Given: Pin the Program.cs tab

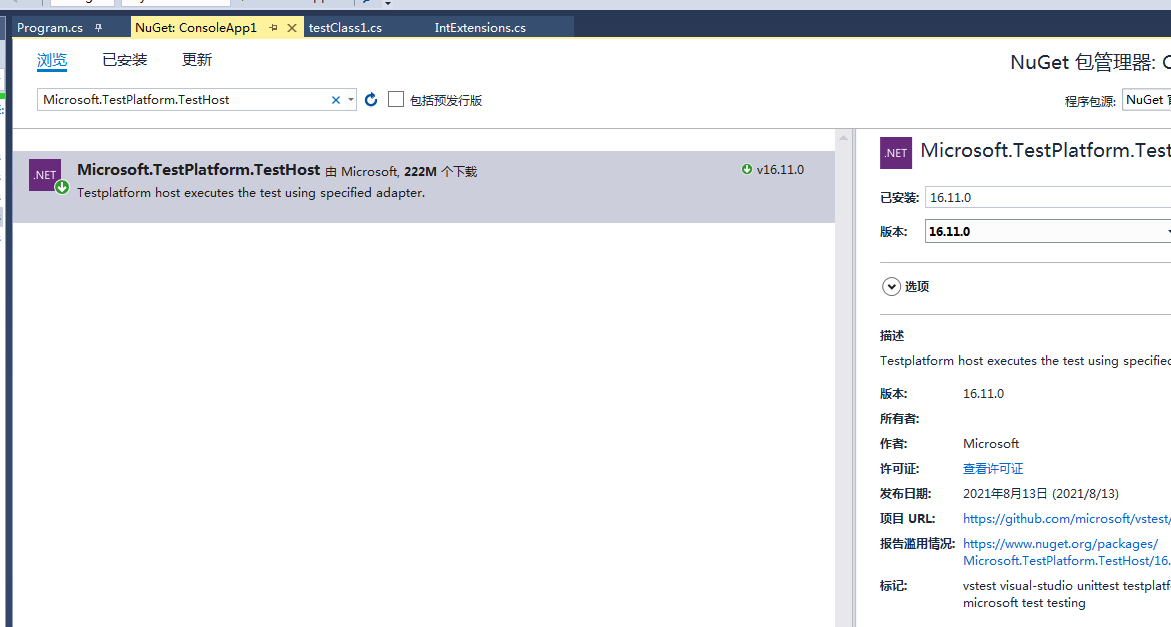Looking at the screenshot, I should tap(98, 28).
